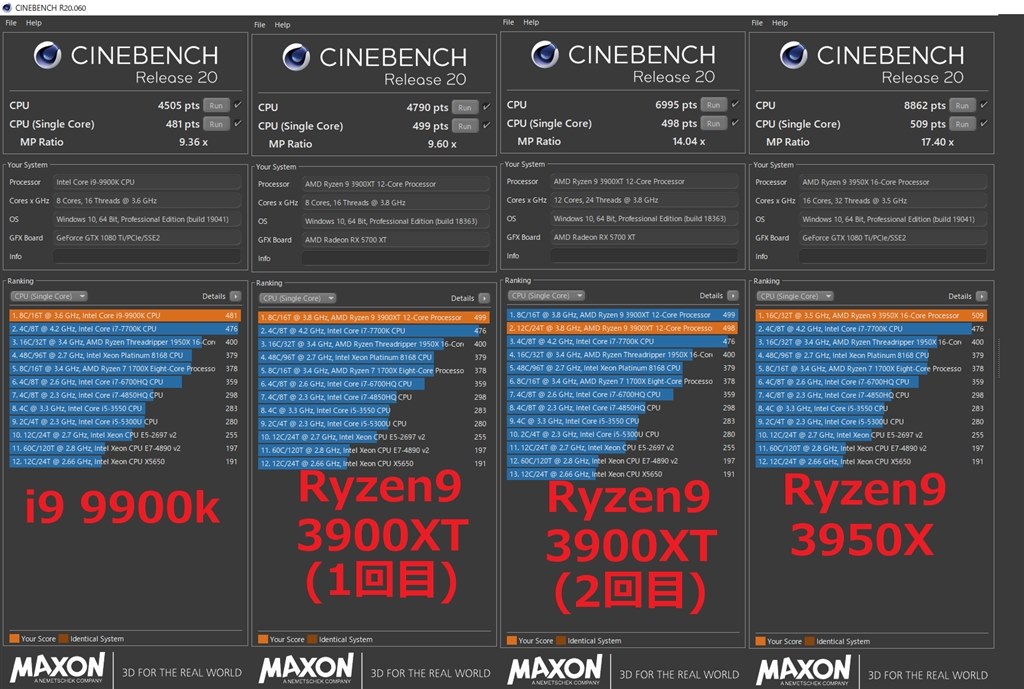
Task: Open ranking dropdown in 12-core 3900XT window
Action: click(x=547, y=296)
